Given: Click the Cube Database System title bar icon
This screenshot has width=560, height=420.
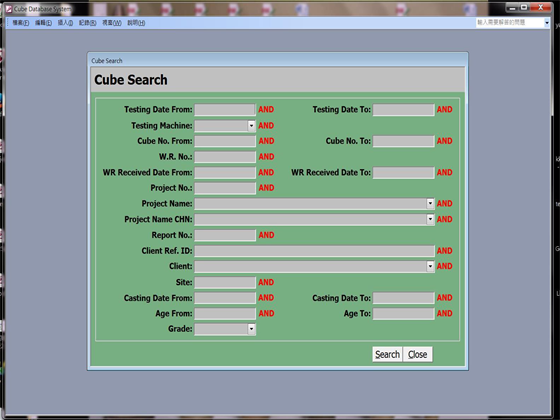Looking at the screenshot, I should (9, 9).
